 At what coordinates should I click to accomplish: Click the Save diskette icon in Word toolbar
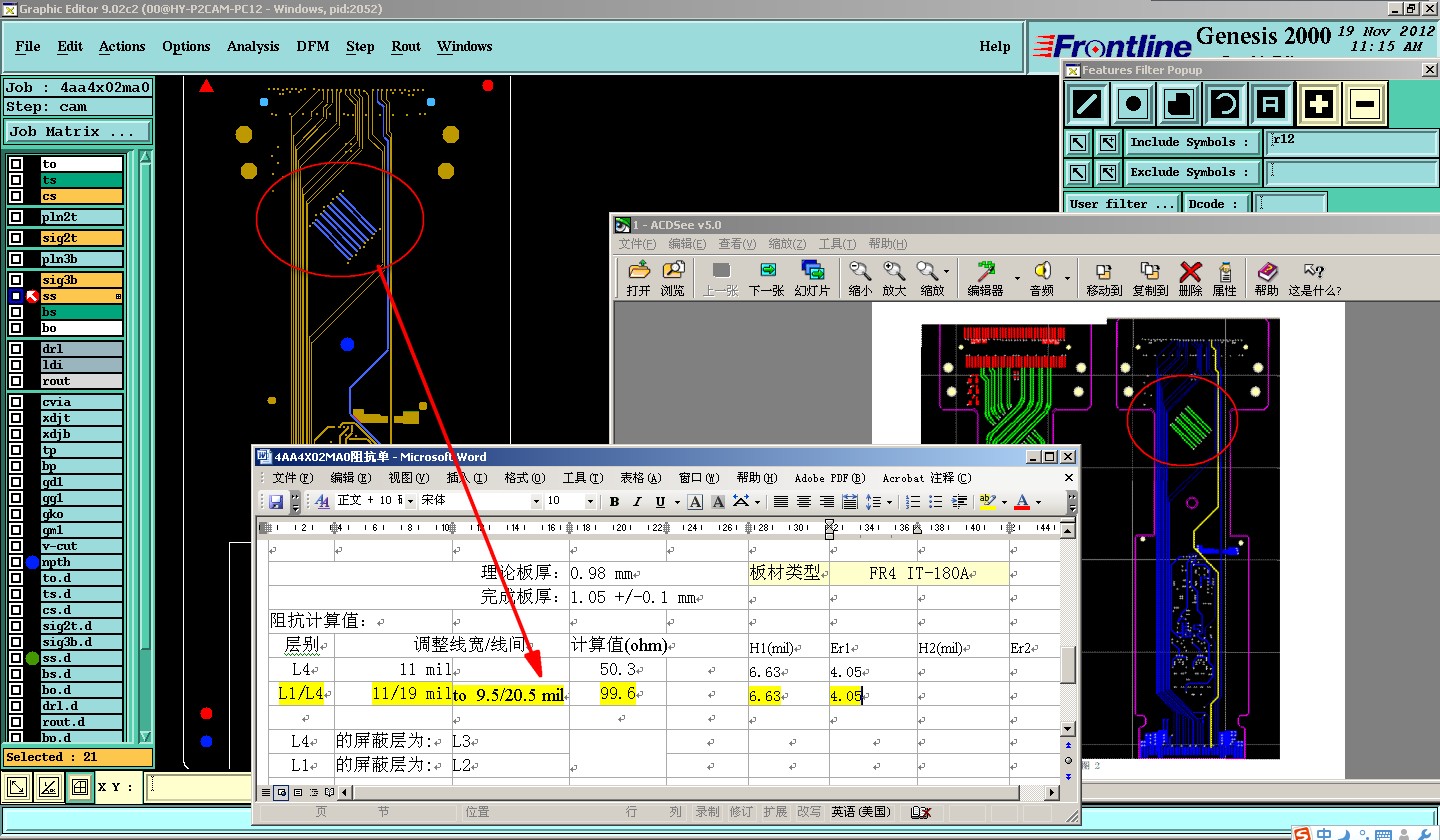tap(276, 501)
